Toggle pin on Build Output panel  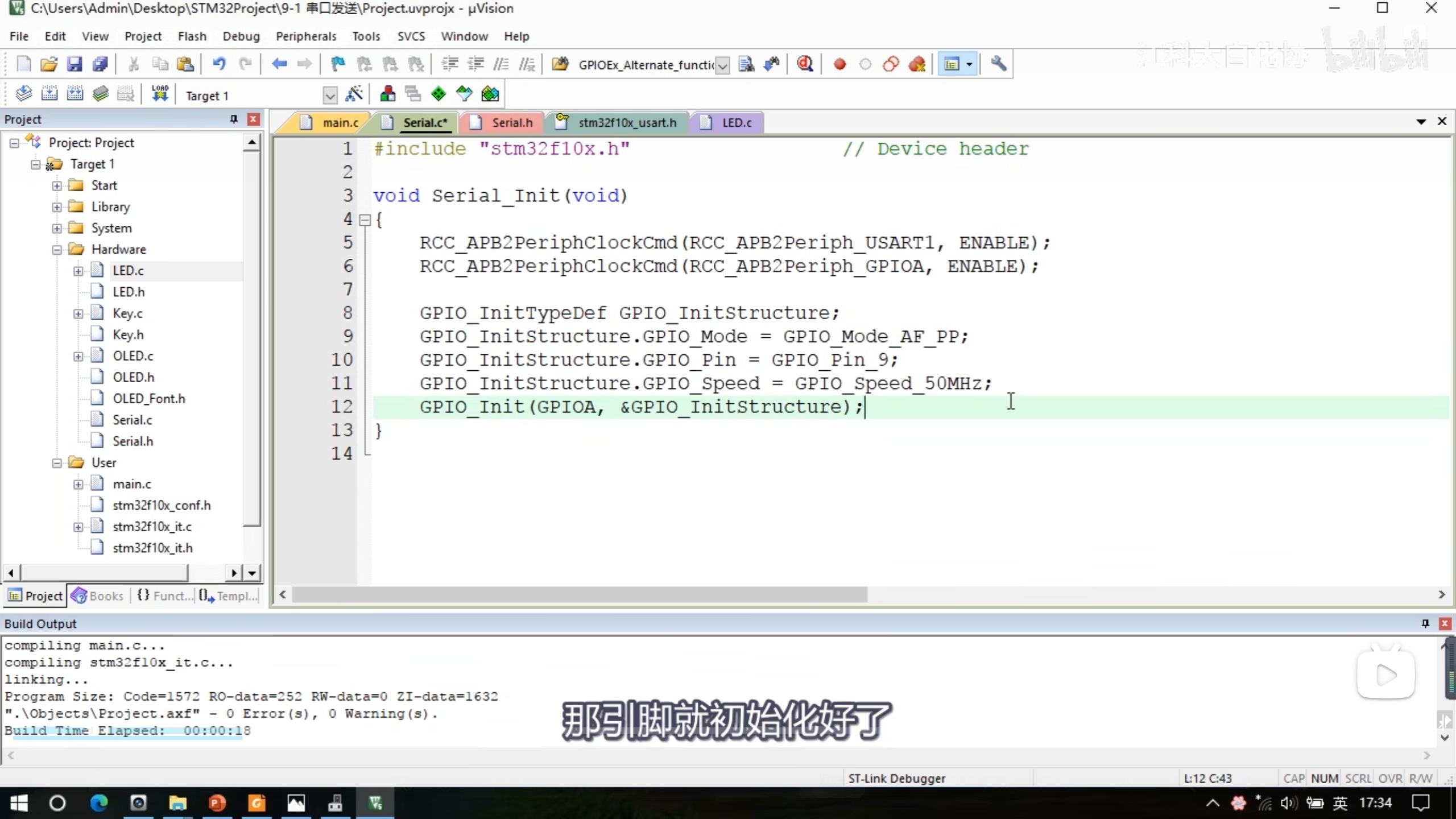(1425, 623)
